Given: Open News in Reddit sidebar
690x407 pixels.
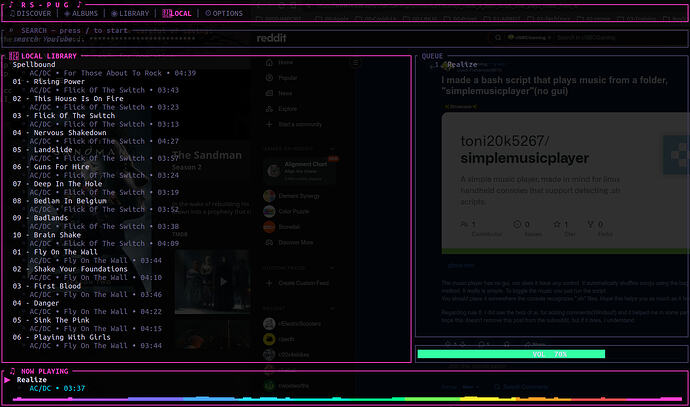Looking at the screenshot, I should [x=279, y=93].
